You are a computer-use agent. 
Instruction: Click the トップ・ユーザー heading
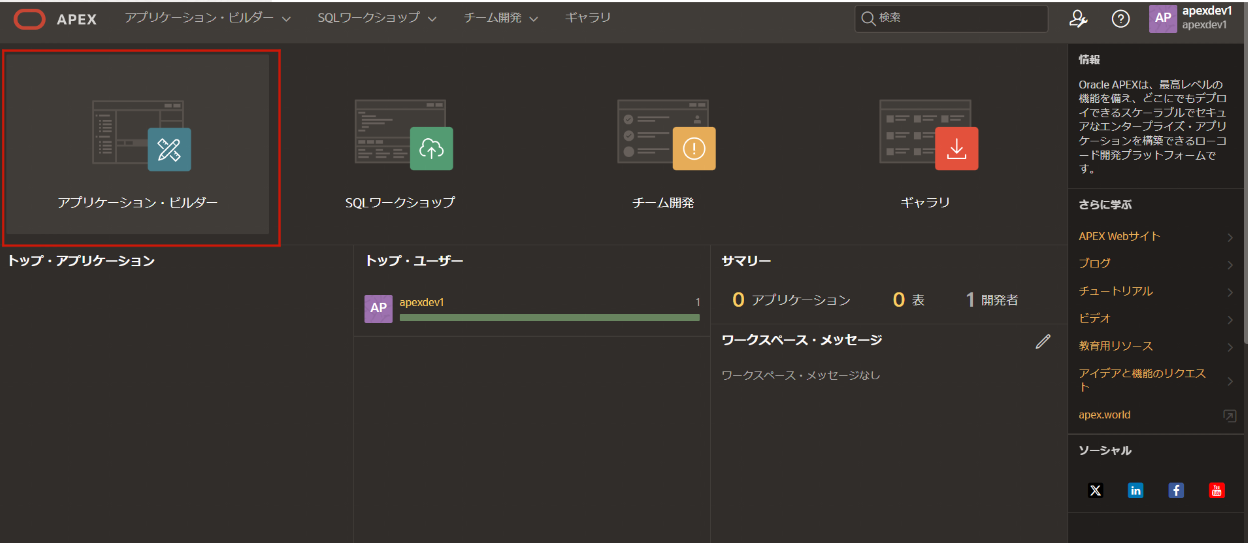pyautogui.click(x=414, y=261)
